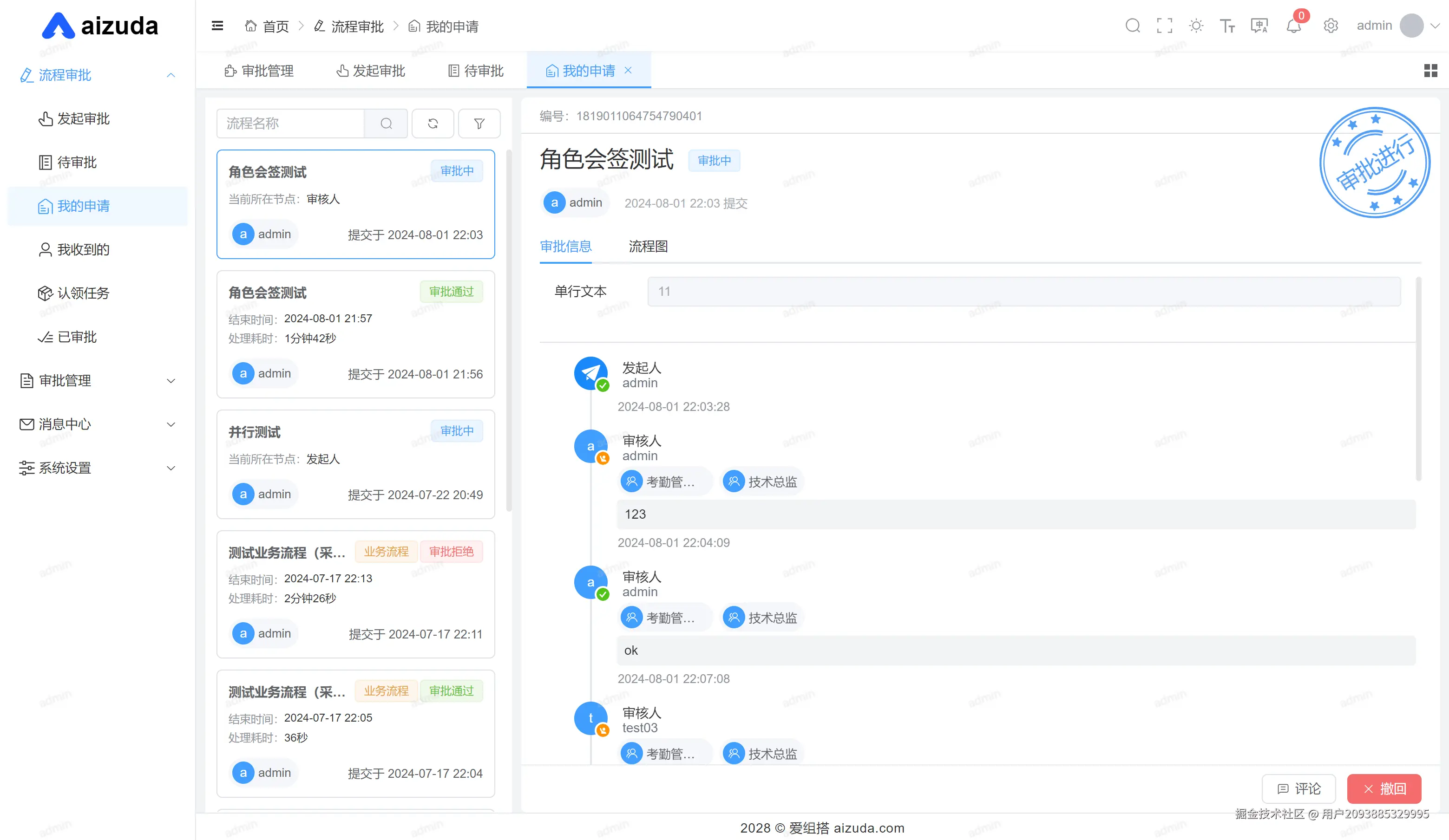This screenshot has height=840, width=1449.
Task: Collapse sidebar with hamburger menu icon
Action: tap(217, 26)
